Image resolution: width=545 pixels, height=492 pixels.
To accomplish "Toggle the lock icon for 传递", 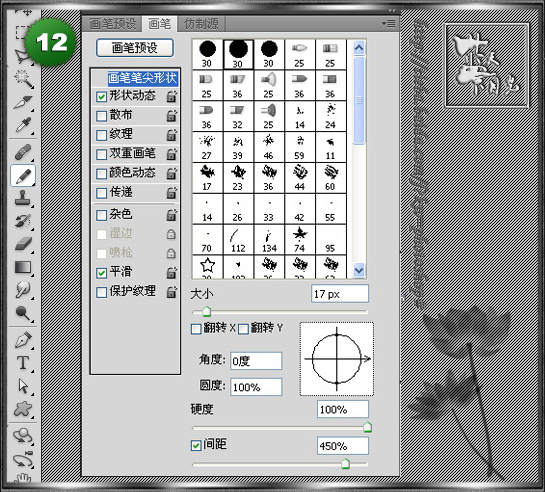I will point(172,192).
